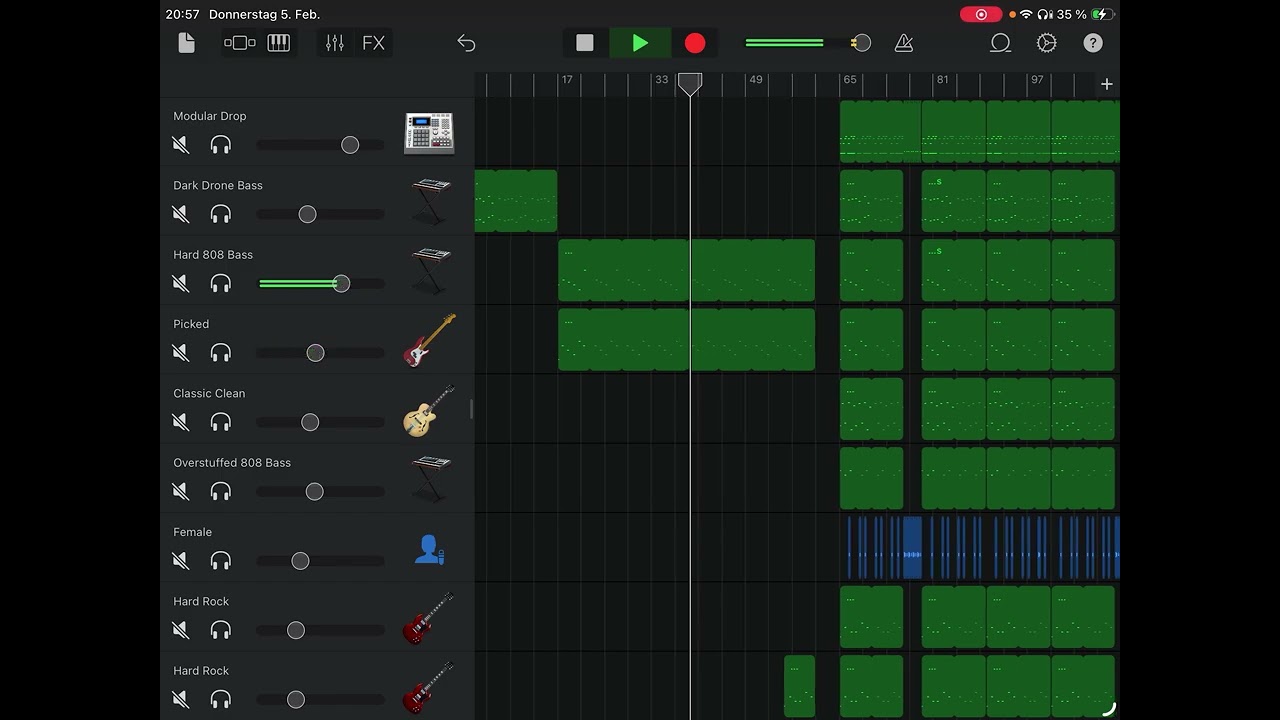The height and width of the screenshot is (720, 1280).
Task: Open the help question mark
Action: coord(1093,43)
